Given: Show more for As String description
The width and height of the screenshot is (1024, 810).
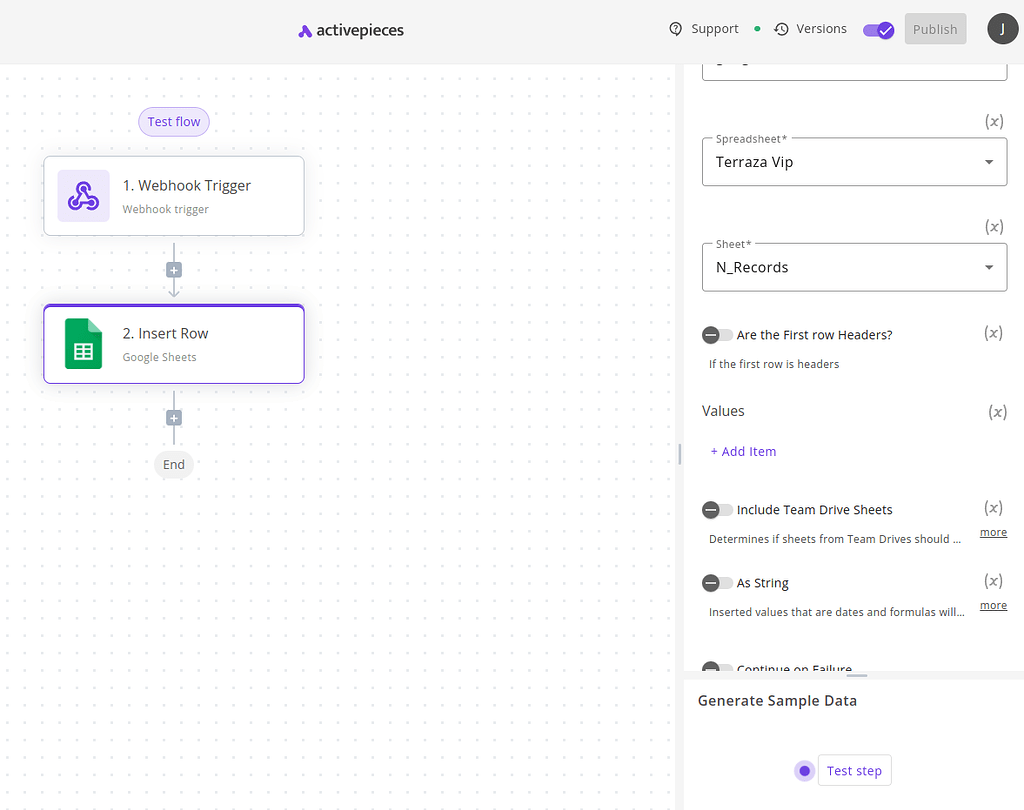Looking at the screenshot, I should click(993, 606).
